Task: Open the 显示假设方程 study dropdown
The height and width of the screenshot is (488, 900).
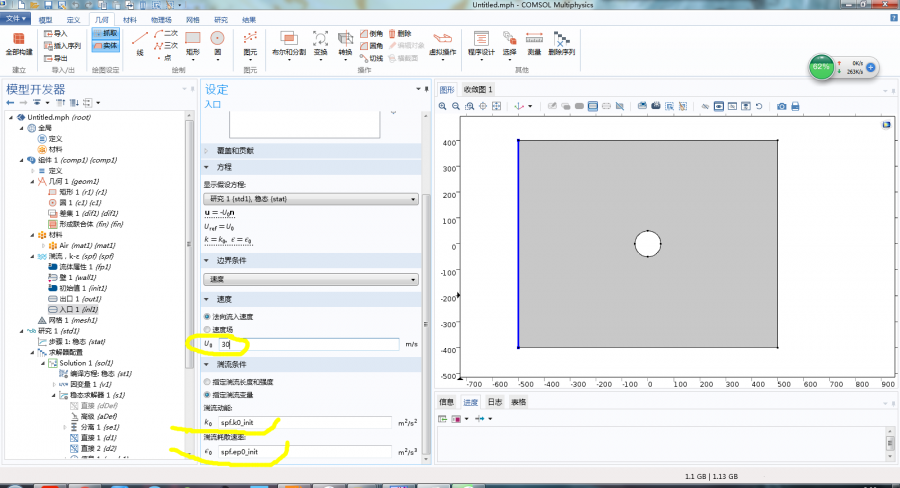Action: point(311,198)
